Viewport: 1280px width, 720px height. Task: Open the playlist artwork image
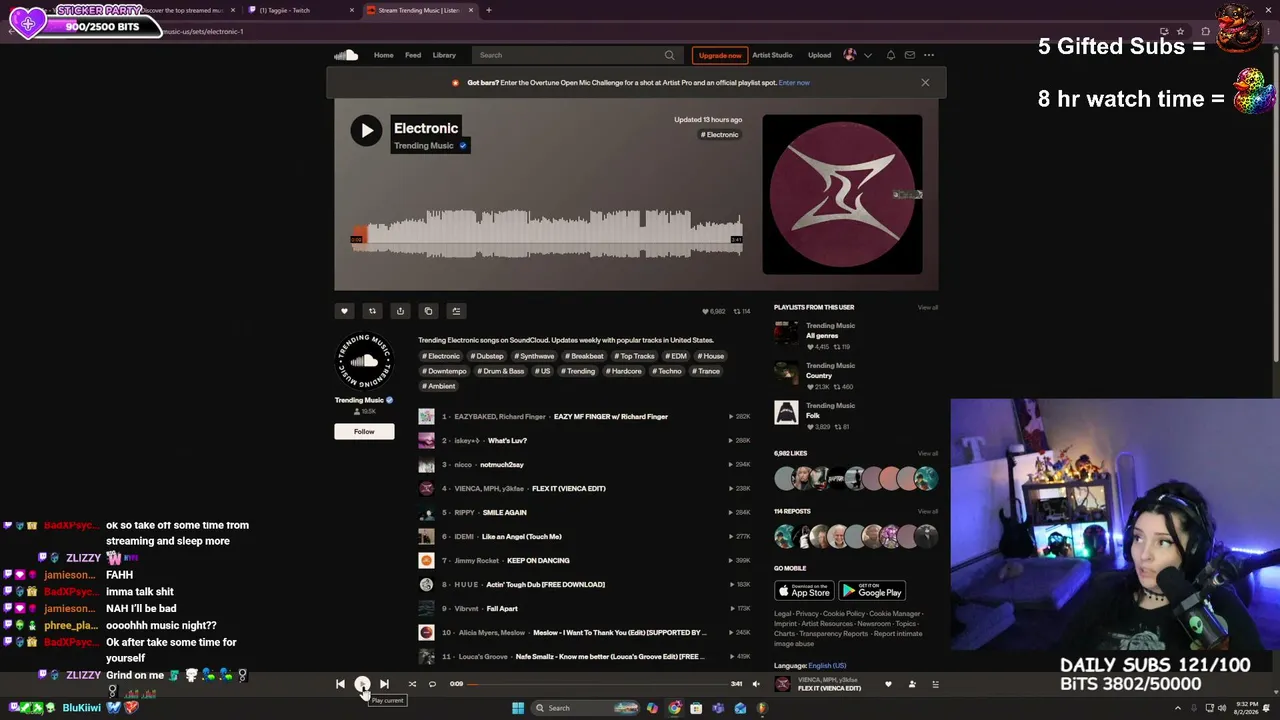tap(842, 194)
